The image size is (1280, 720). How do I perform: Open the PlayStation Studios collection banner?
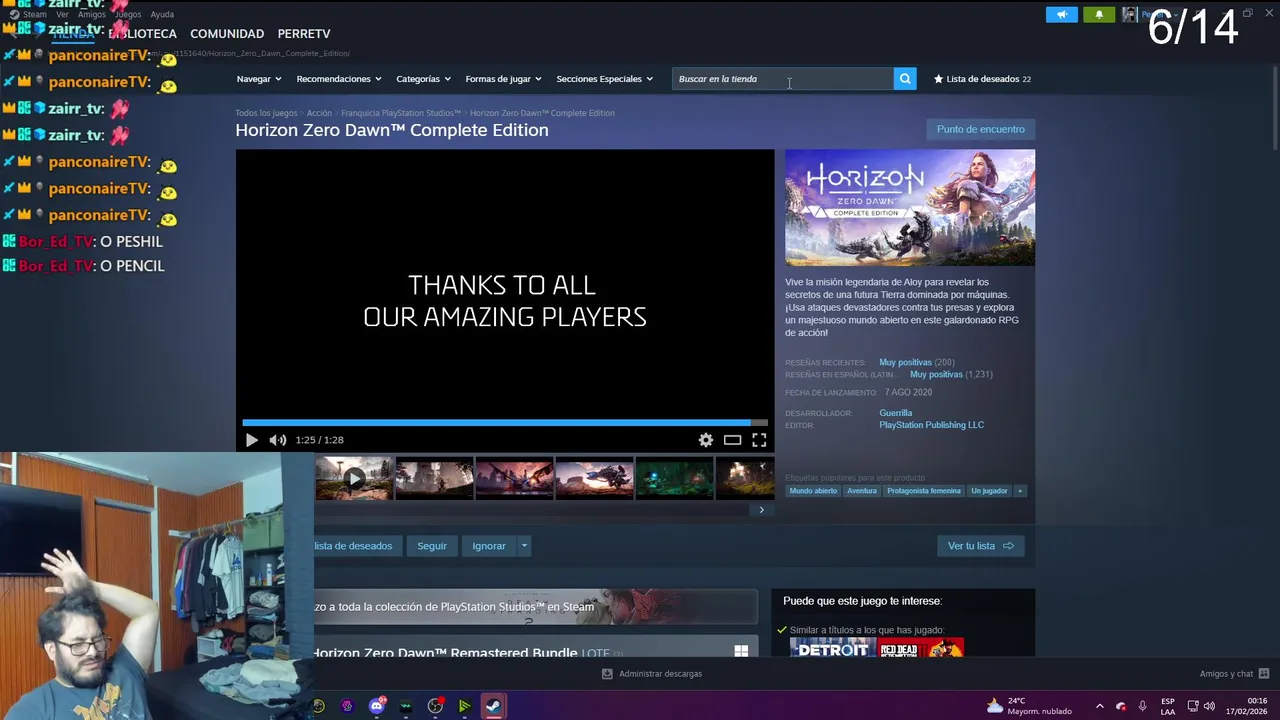pyautogui.click(x=536, y=607)
